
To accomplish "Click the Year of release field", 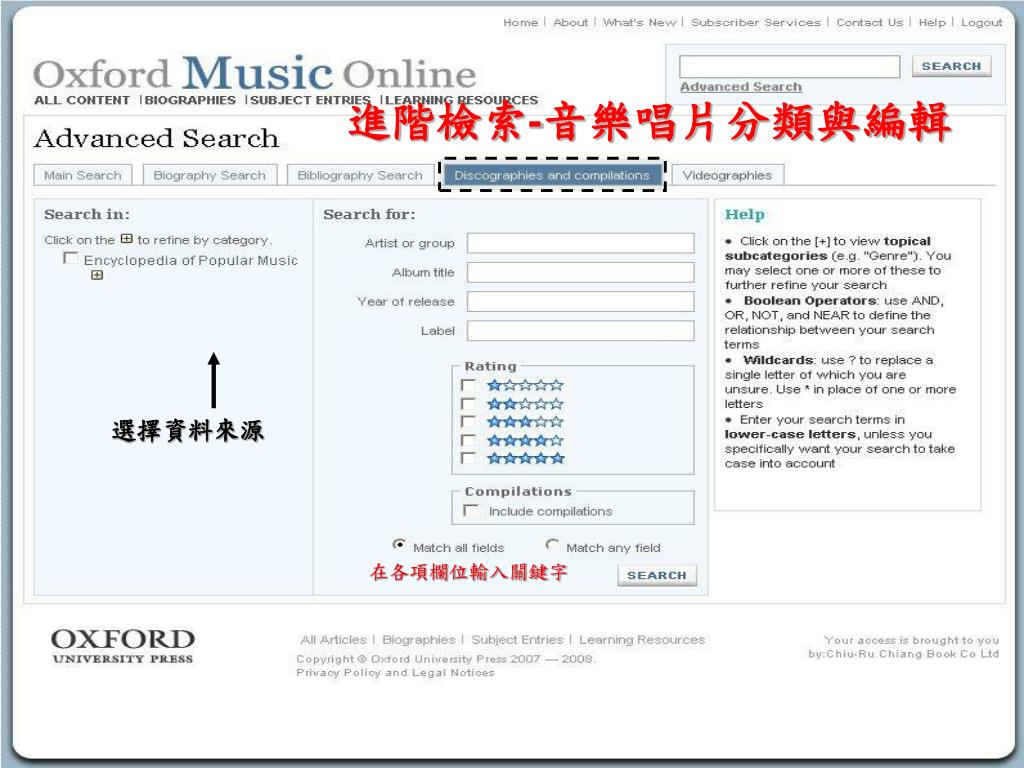I will pos(581,302).
